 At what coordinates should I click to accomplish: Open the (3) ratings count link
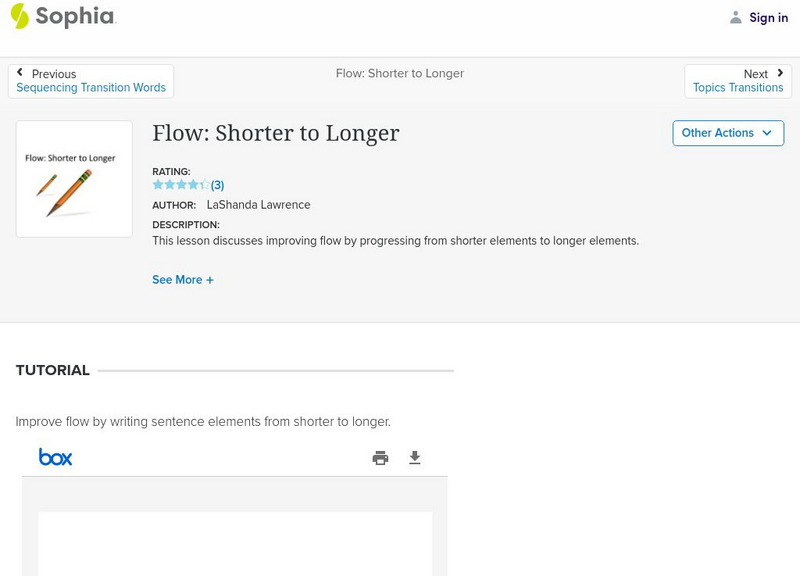[x=217, y=185]
